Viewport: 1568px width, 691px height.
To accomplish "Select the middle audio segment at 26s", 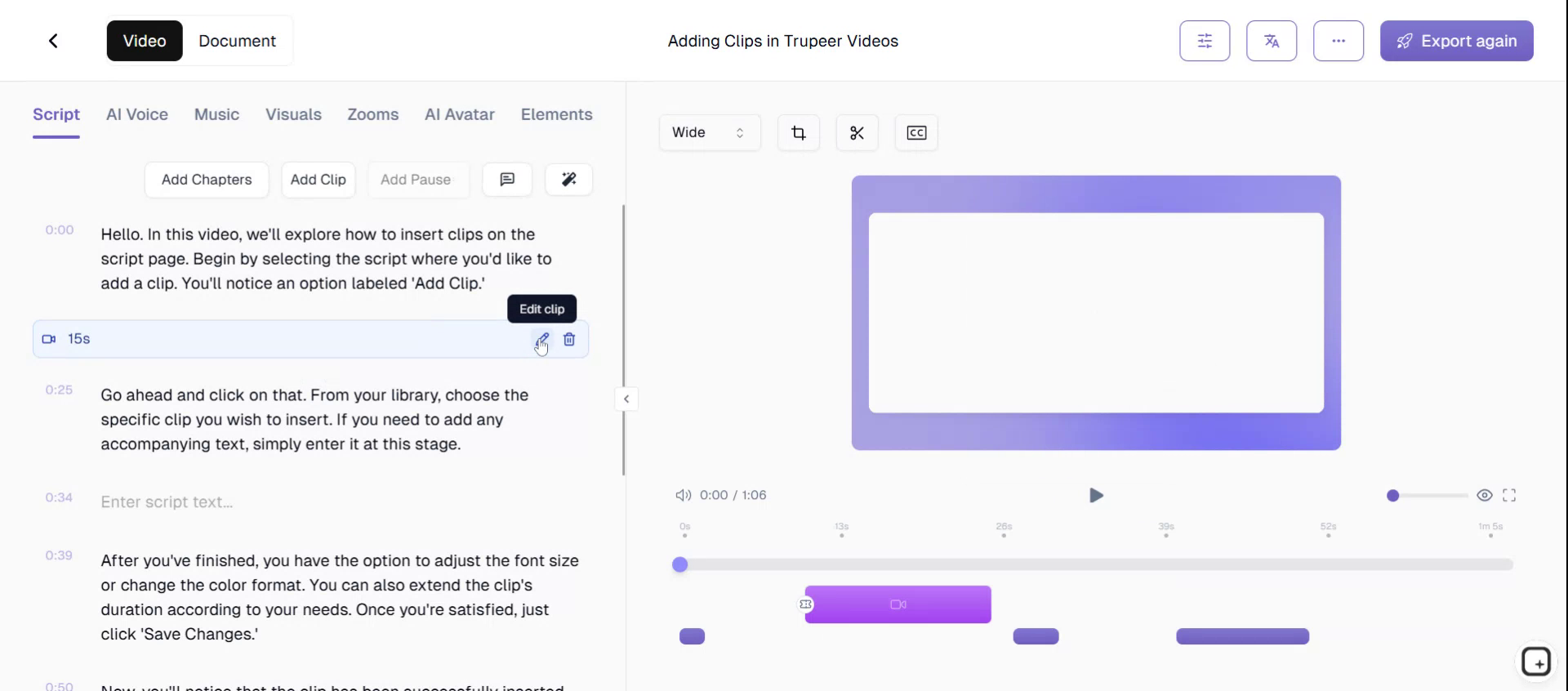I will [x=1036, y=636].
